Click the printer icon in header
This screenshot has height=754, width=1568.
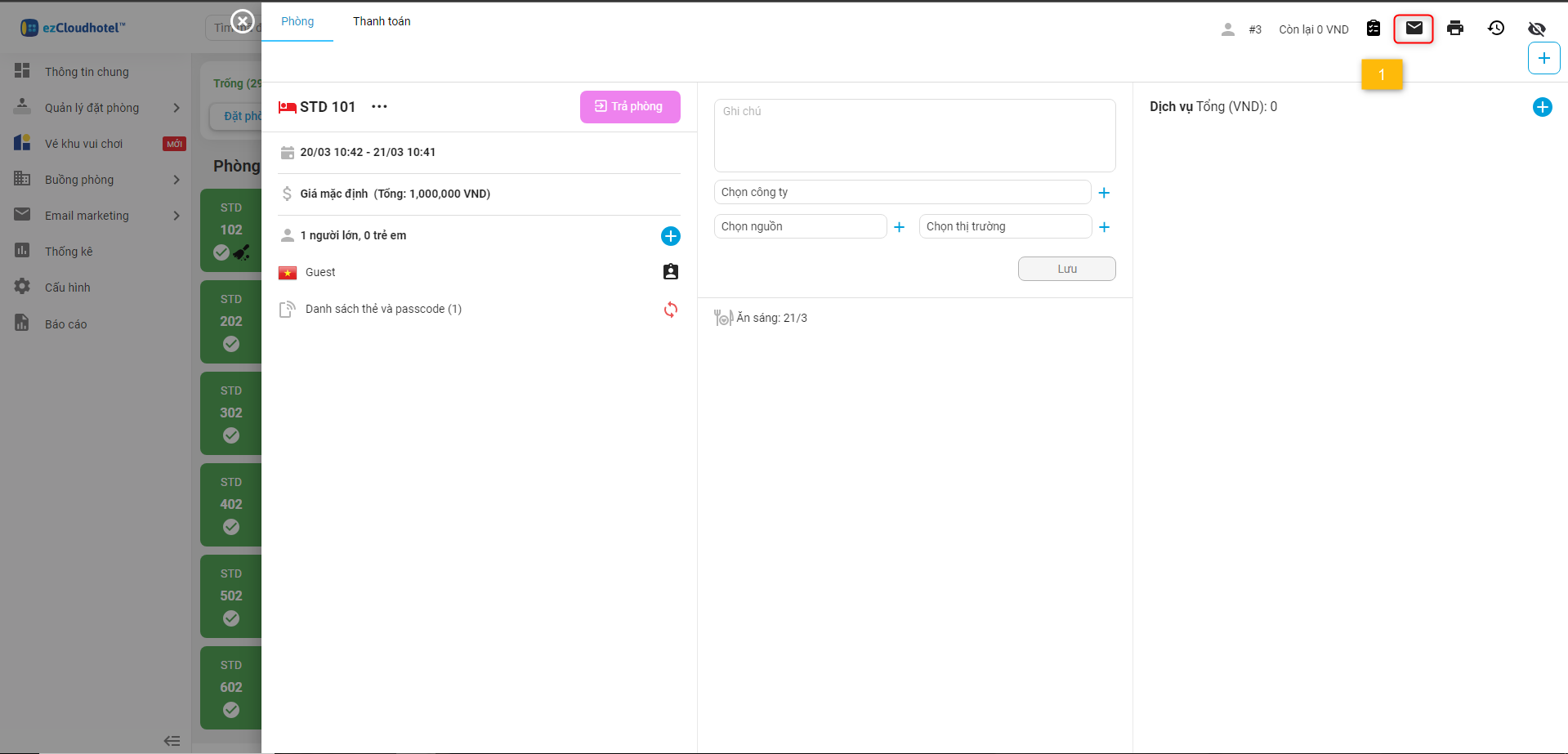(x=1454, y=29)
